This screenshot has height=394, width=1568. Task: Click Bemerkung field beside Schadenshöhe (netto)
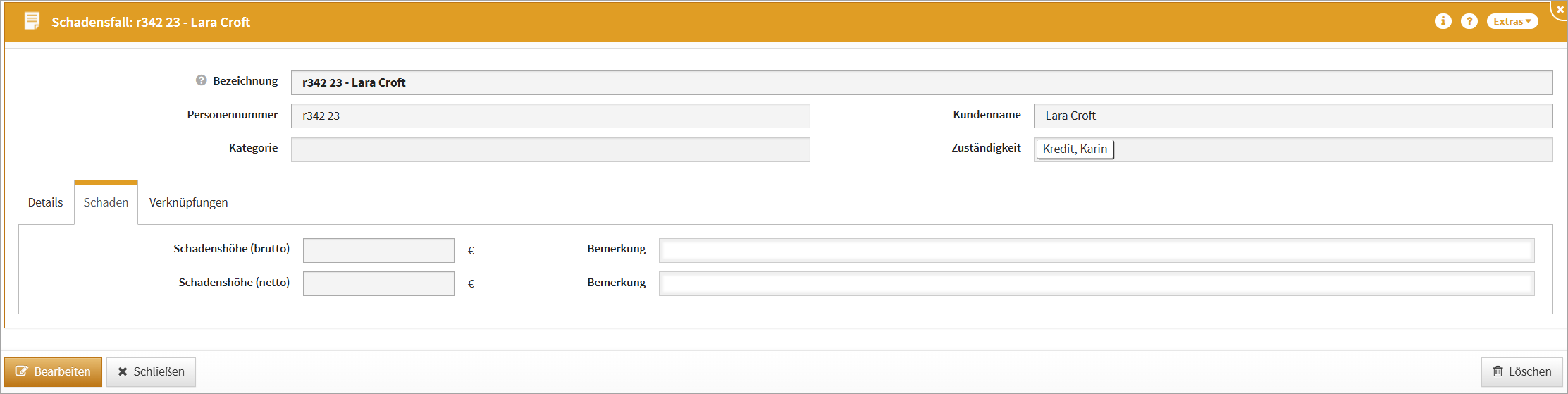tap(1096, 283)
